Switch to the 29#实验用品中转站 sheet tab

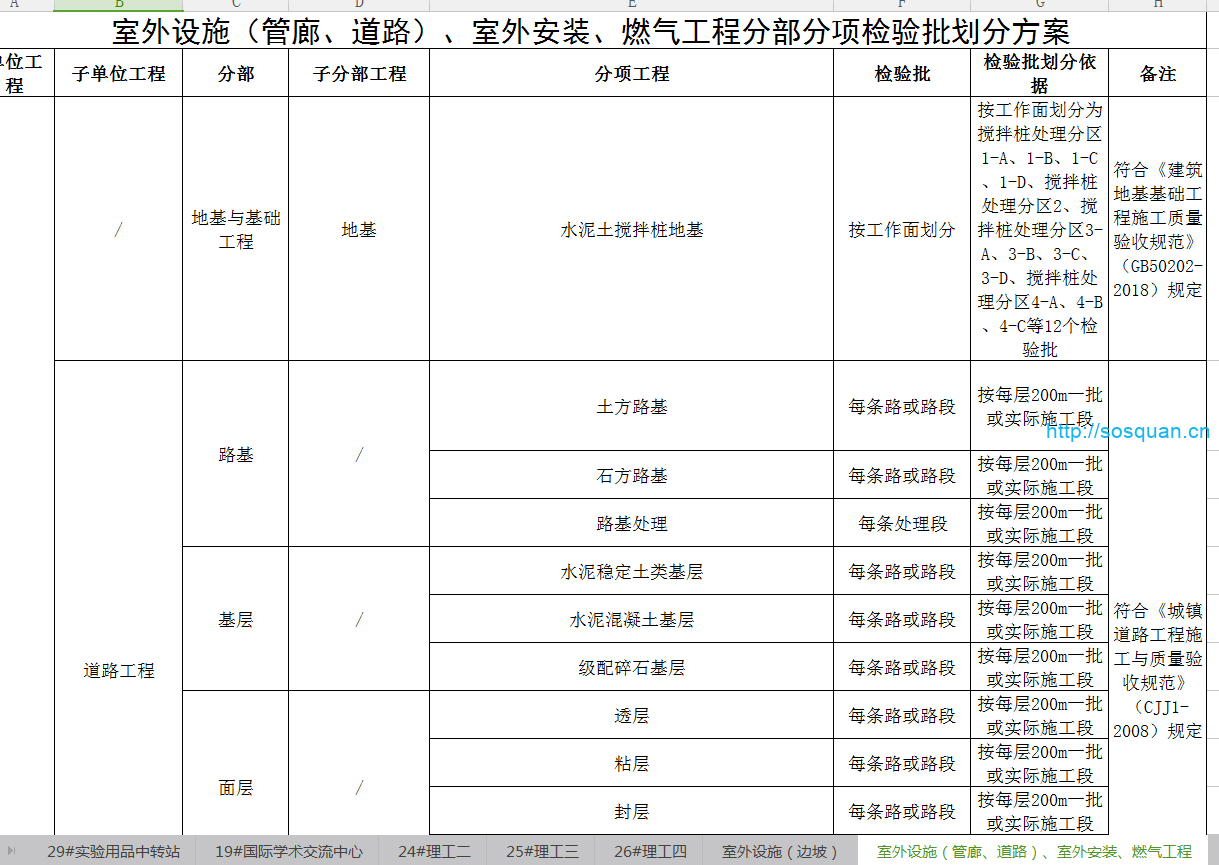point(113,852)
